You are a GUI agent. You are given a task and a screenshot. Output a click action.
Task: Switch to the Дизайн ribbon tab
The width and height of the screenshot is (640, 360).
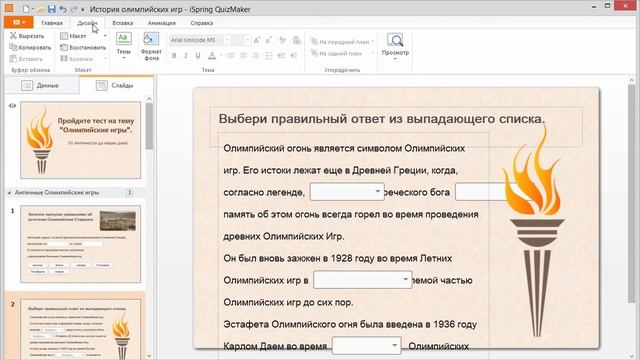click(87, 23)
